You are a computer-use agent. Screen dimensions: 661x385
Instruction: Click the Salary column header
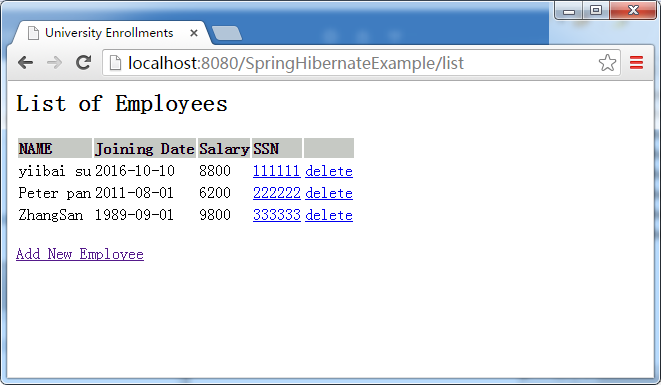tap(224, 148)
